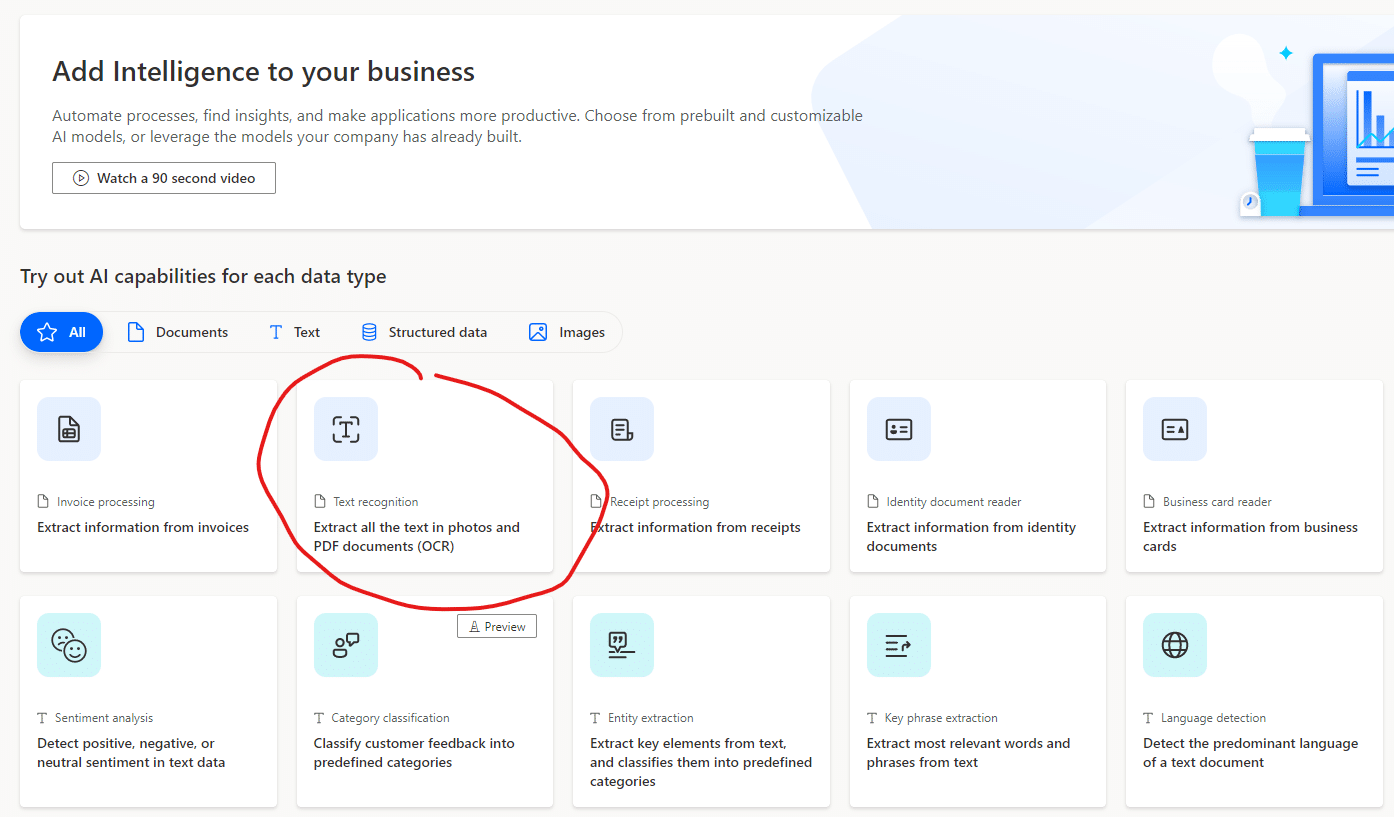Click the Category classification icon
This screenshot has width=1394, height=817.
click(346, 645)
